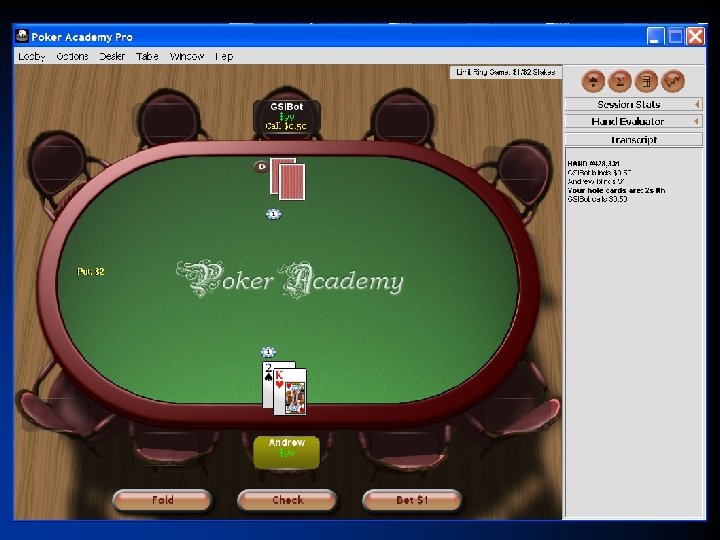Open the sigma statistics round button
Image resolution: width=720 pixels, height=540 pixels.
coord(620,81)
